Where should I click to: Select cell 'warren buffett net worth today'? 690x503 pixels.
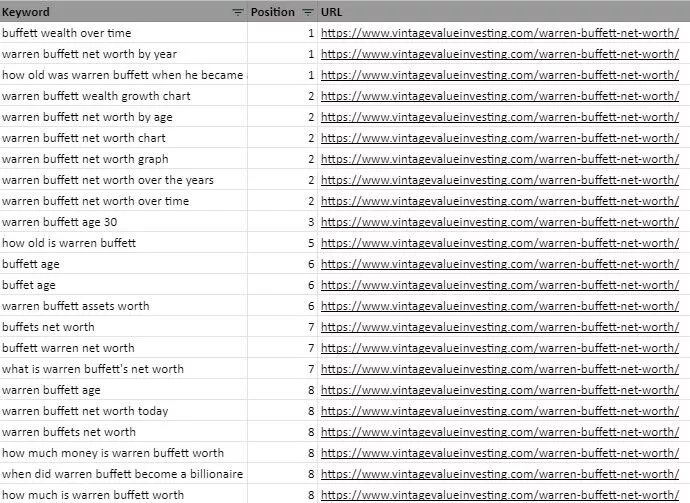[x=124, y=411]
